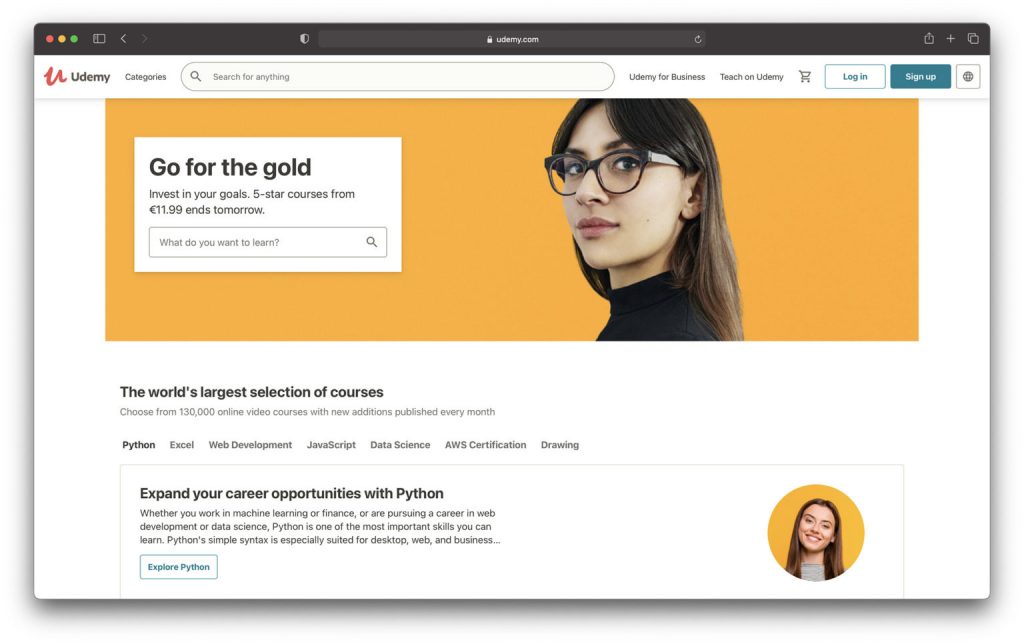This screenshot has width=1024, height=644.
Task: Go back with the Safari back arrow
Action: click(x=123, y=39)
